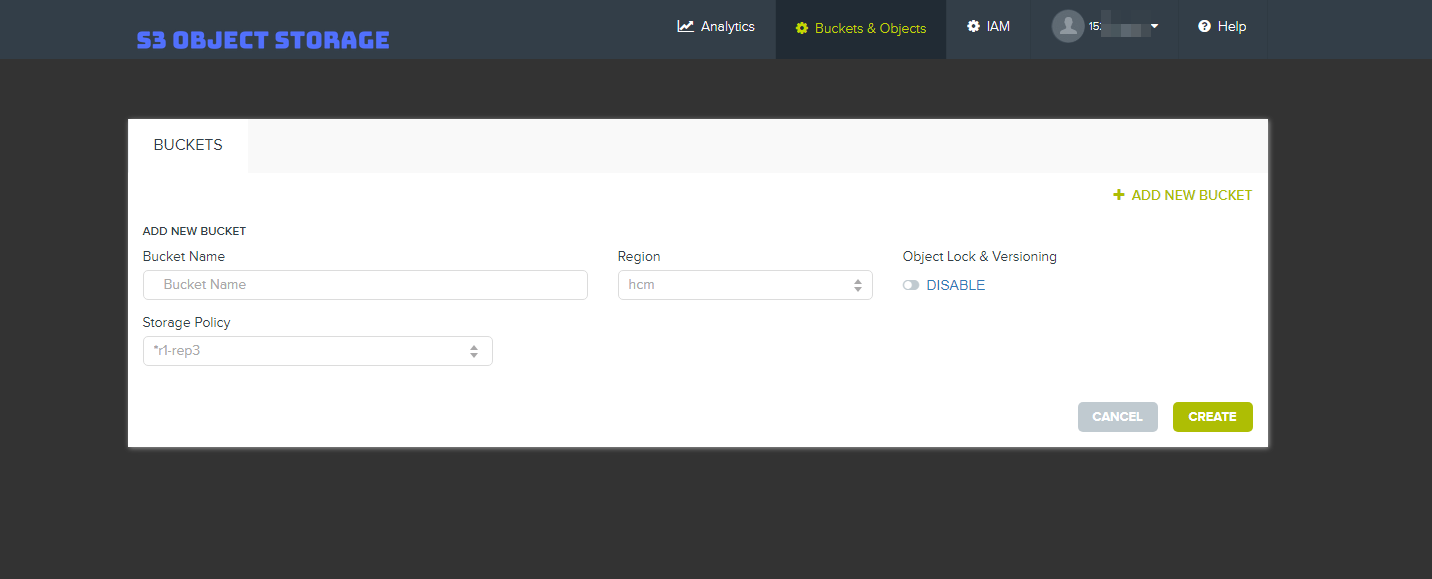Image resolution: width=1432 pixels, height=579 pixels.
Task: Click the S3 Object Storage logo
Action: point(263,40)
